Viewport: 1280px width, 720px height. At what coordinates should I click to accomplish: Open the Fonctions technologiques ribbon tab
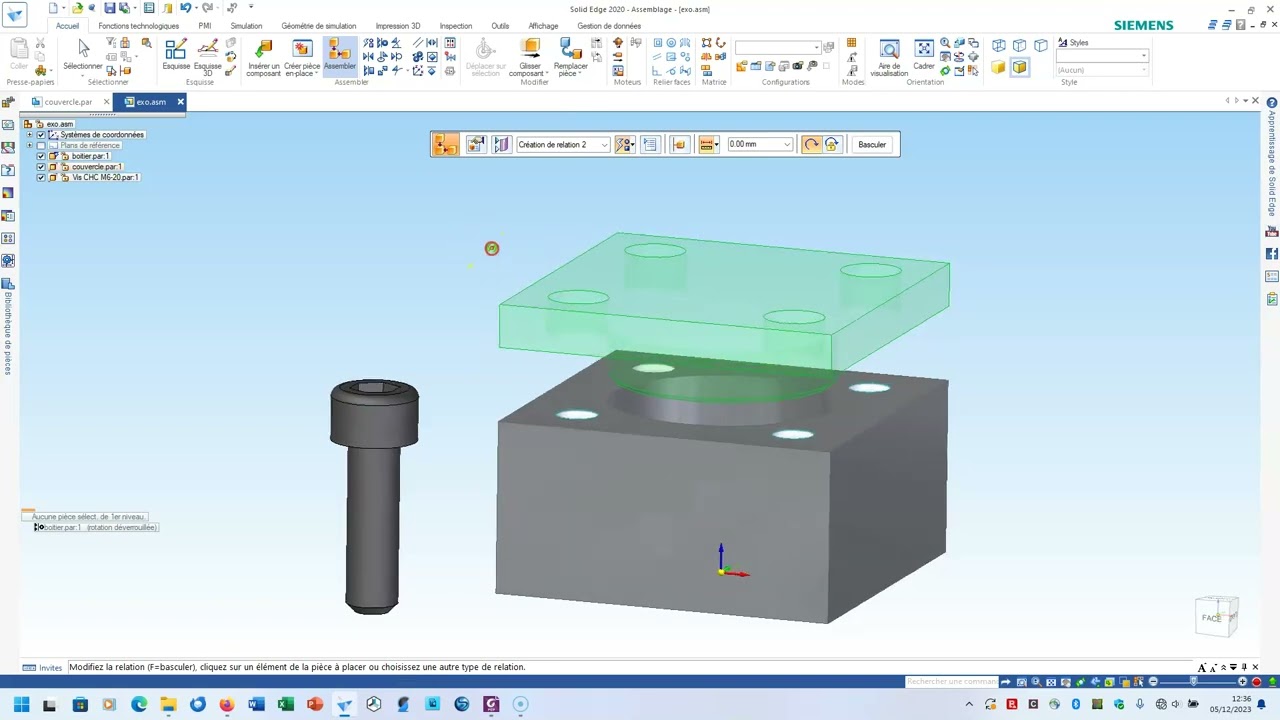(x=139, y=26)
